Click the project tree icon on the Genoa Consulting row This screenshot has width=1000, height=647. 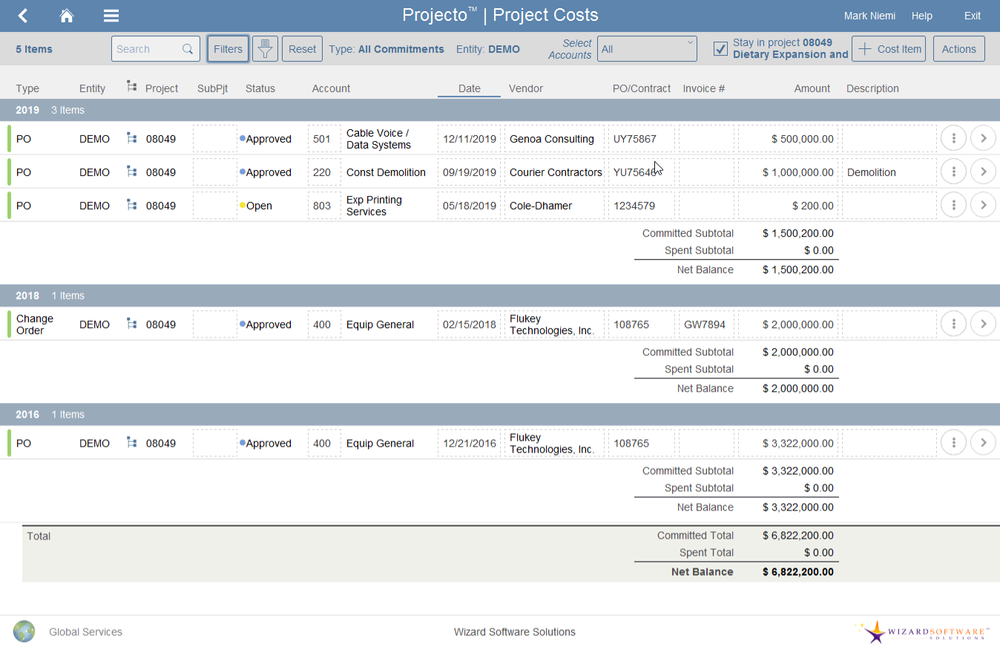coord(131,139)
